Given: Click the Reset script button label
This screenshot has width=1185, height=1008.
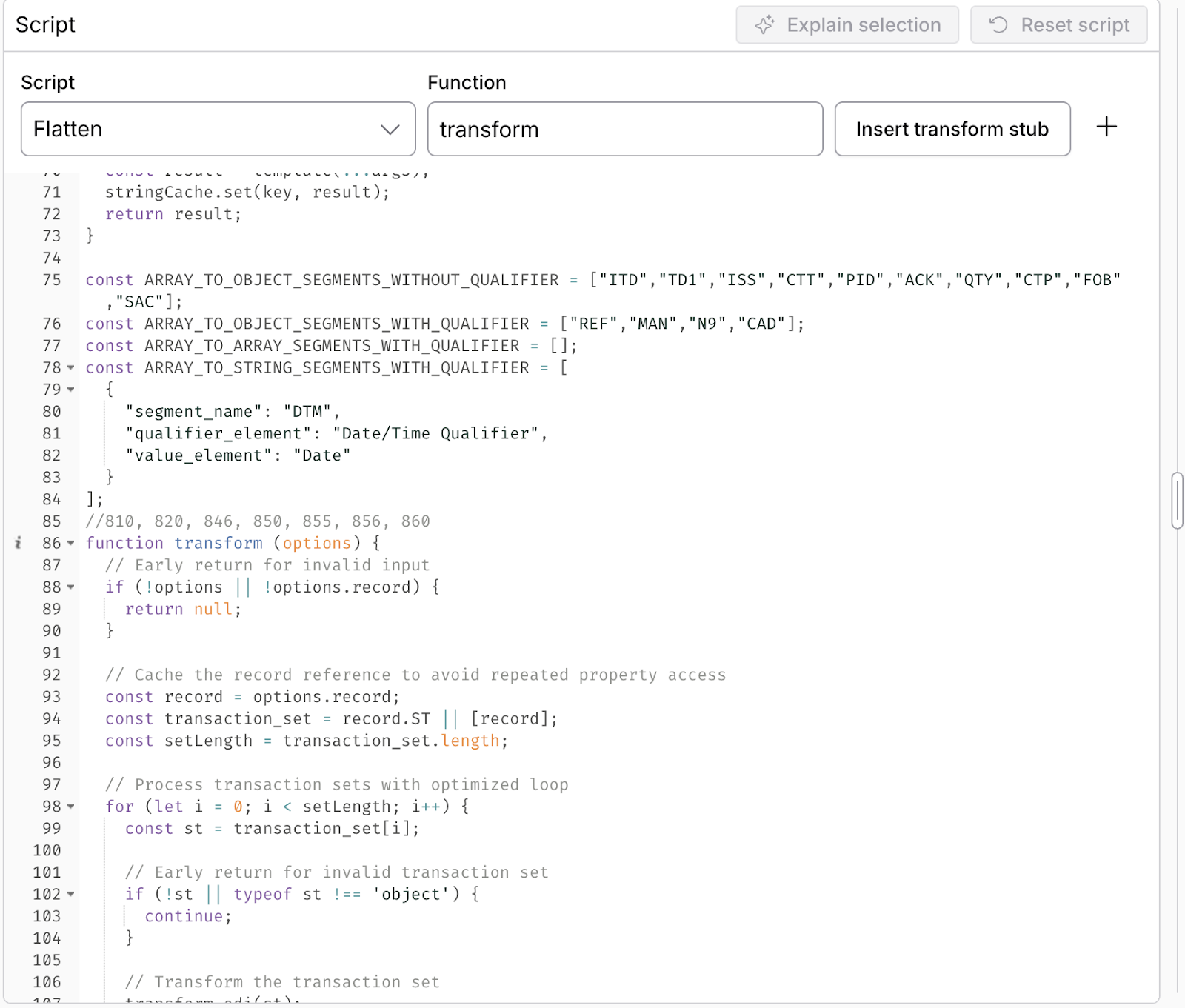Looking at the screenshot, I should (1075, 25).
